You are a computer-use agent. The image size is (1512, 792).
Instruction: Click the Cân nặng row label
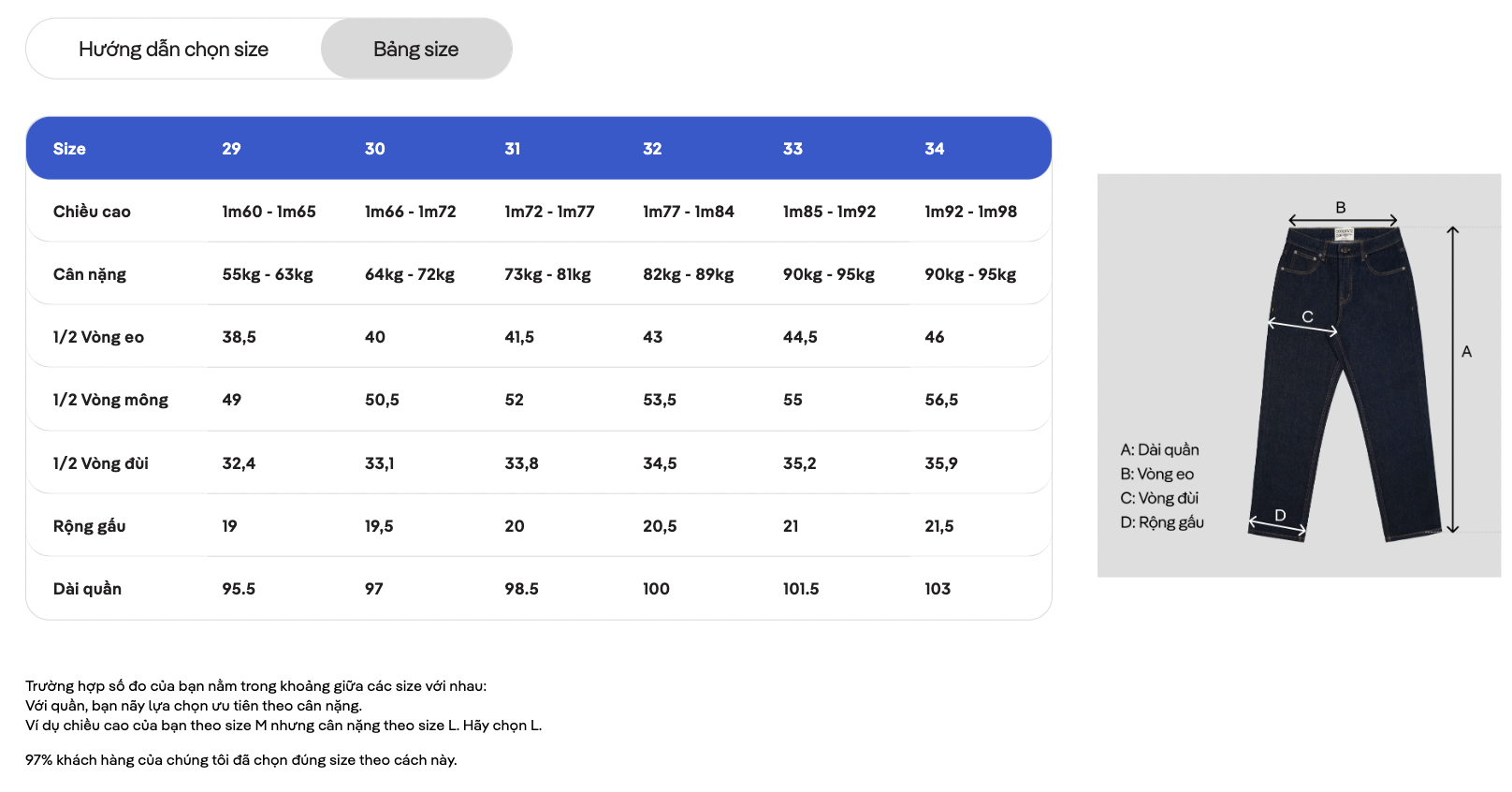pos(90,274)
